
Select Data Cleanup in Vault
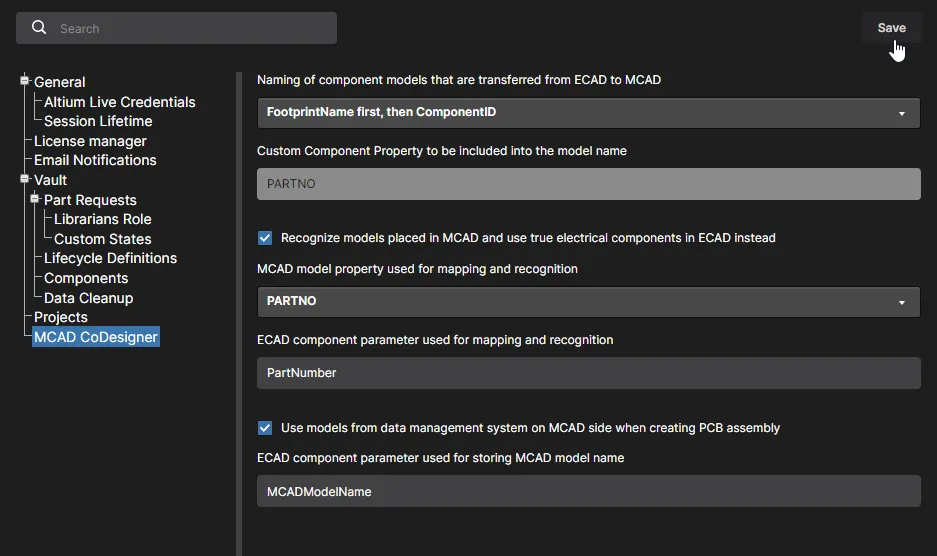88,298
